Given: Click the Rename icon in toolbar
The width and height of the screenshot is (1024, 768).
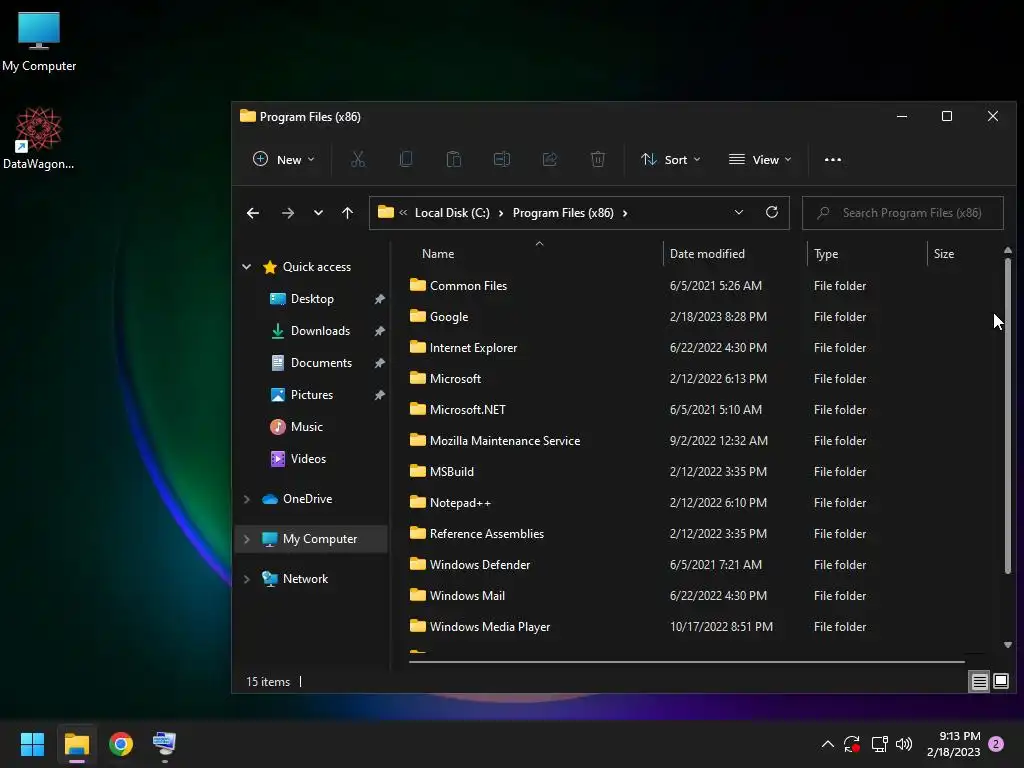Looking at the screenshot, I should (502, 159).
